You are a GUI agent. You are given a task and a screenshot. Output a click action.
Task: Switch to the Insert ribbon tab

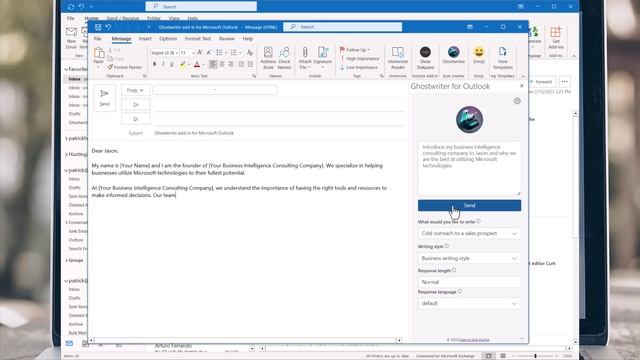(145, 39)
